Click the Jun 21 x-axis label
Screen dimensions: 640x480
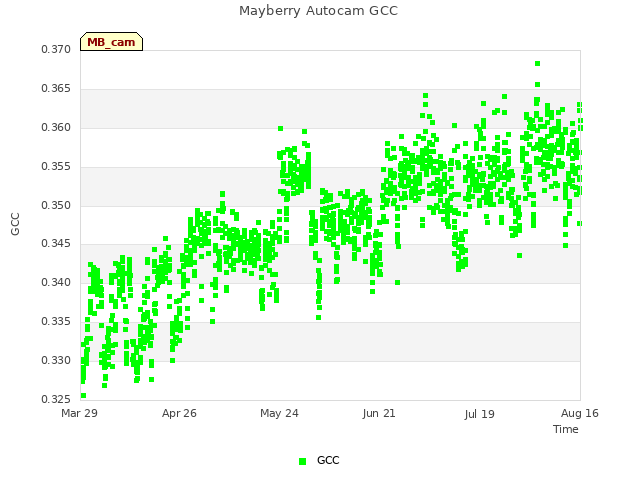[x=379, y=413]
